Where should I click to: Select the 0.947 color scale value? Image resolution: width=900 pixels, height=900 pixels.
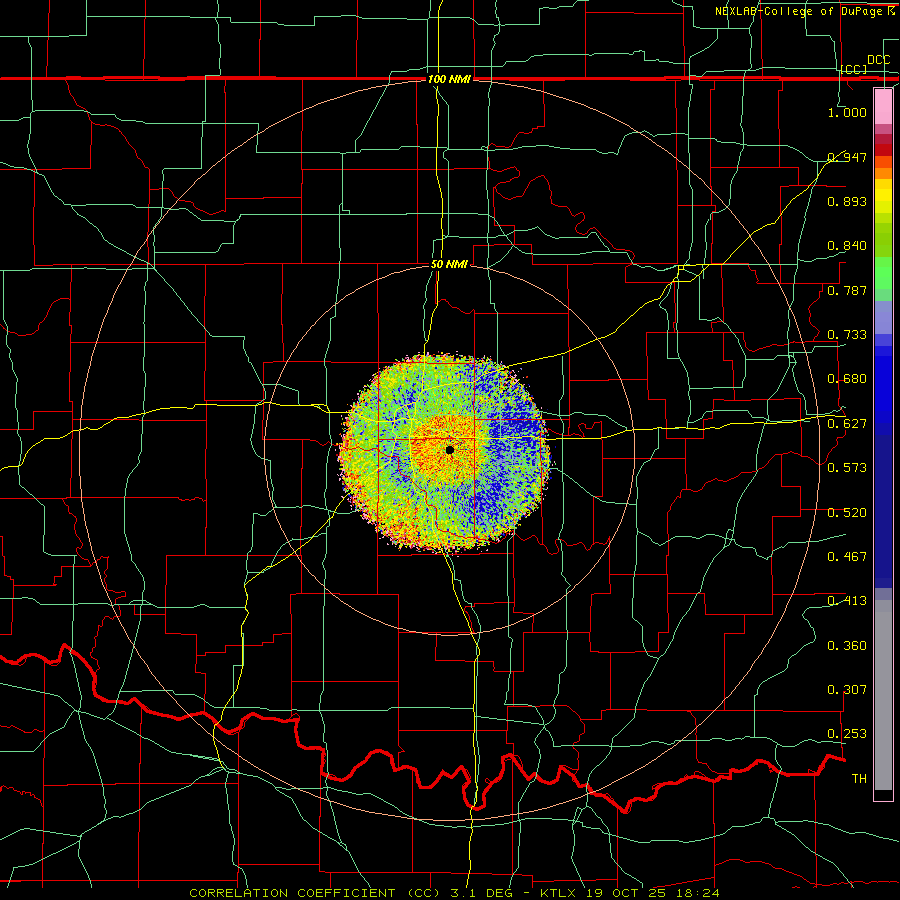[847, 157]
